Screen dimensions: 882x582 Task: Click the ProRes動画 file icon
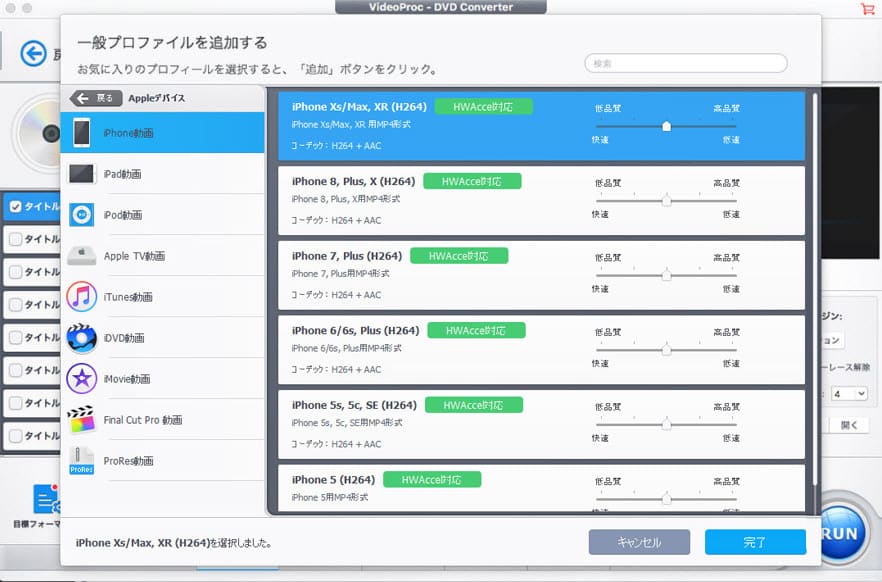(82, 461)
